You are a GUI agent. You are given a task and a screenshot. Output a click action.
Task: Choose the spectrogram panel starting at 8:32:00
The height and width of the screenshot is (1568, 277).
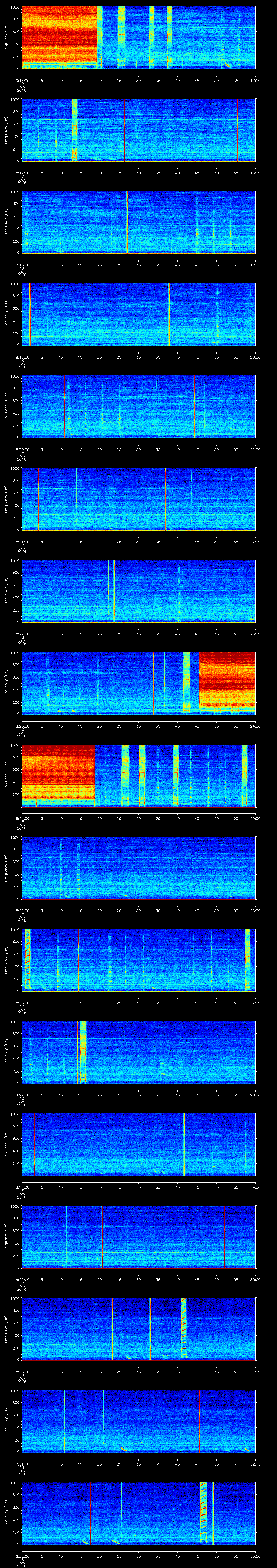point(138,1513)
